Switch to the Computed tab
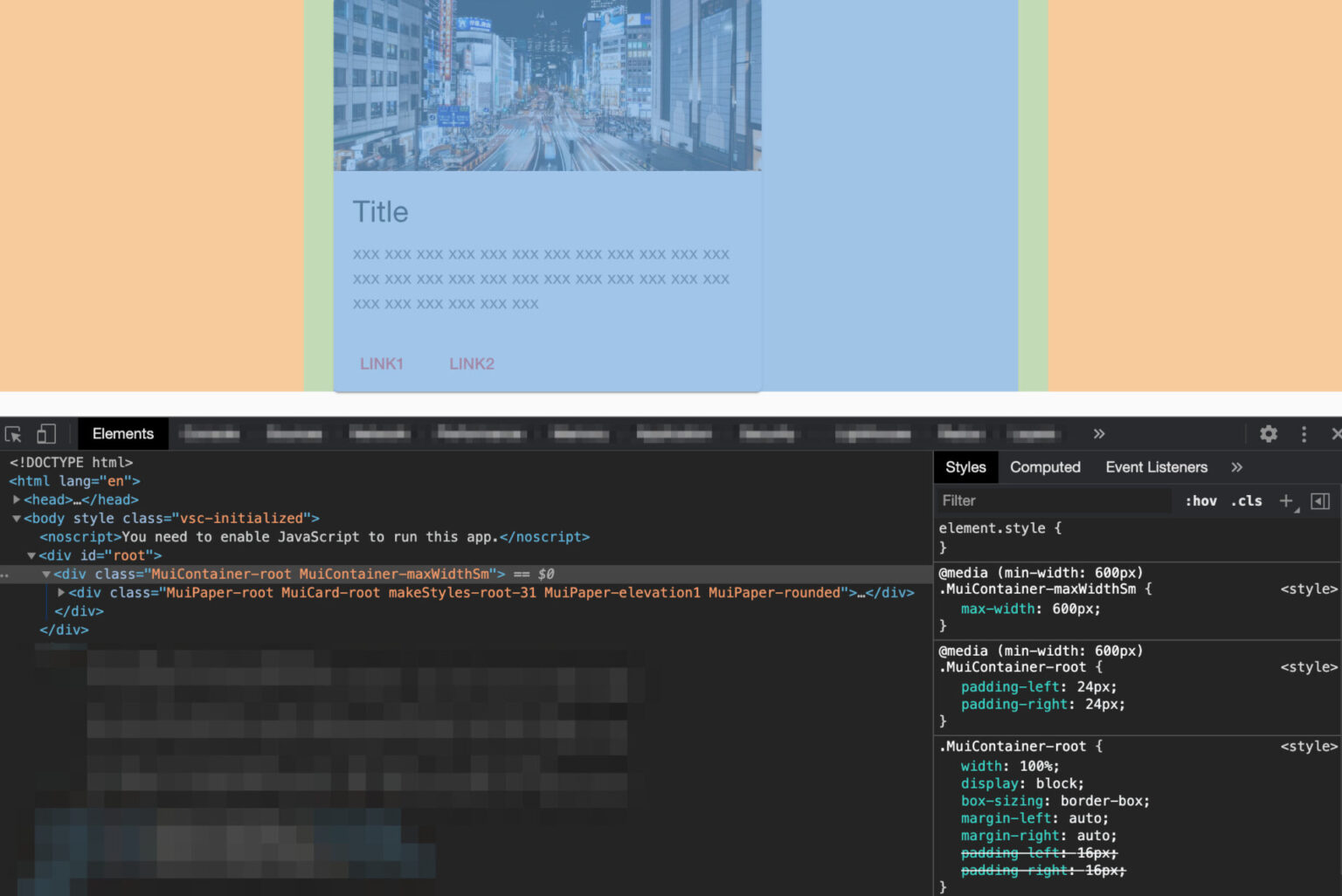Screen dimensions: 1342x896 pos(1045,467)
